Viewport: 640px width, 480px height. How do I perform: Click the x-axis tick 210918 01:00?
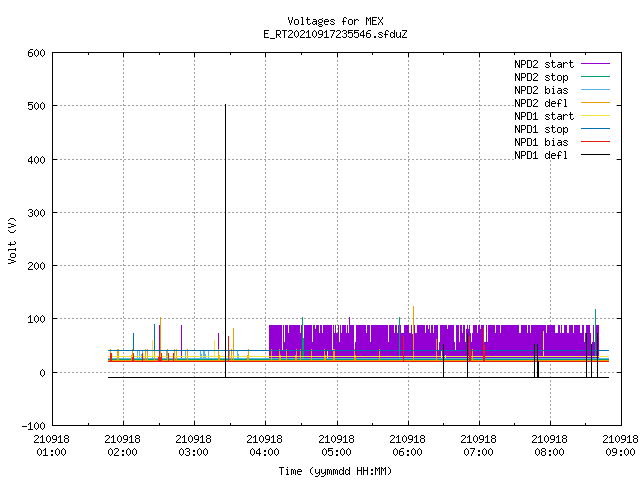pyautogui.click(x=51, y=446)
